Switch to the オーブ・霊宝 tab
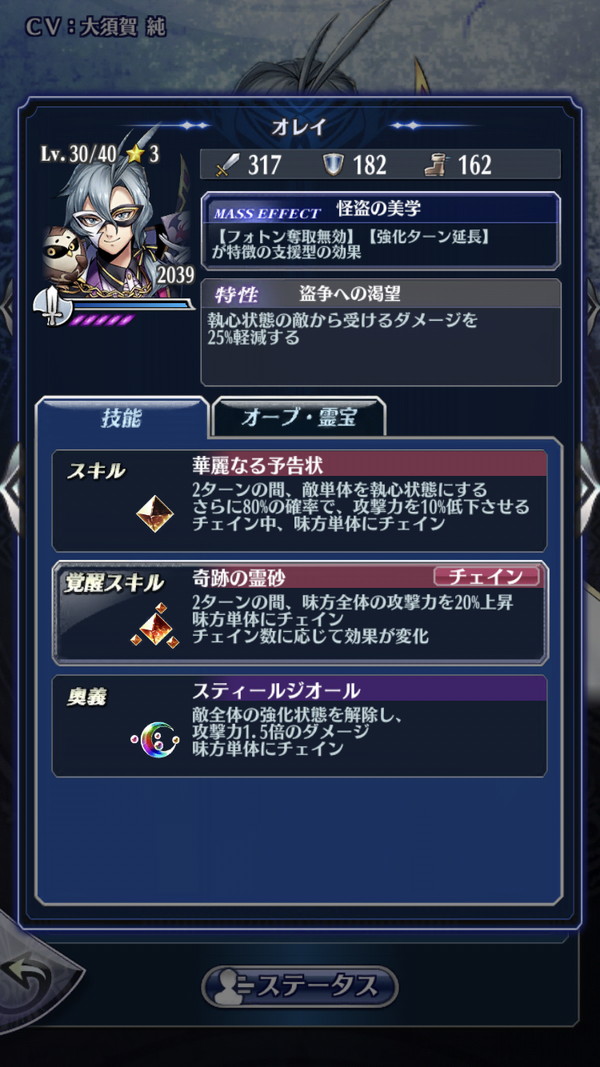The width and height of the screenshot is (600, 1067). [x=299, y=418]
